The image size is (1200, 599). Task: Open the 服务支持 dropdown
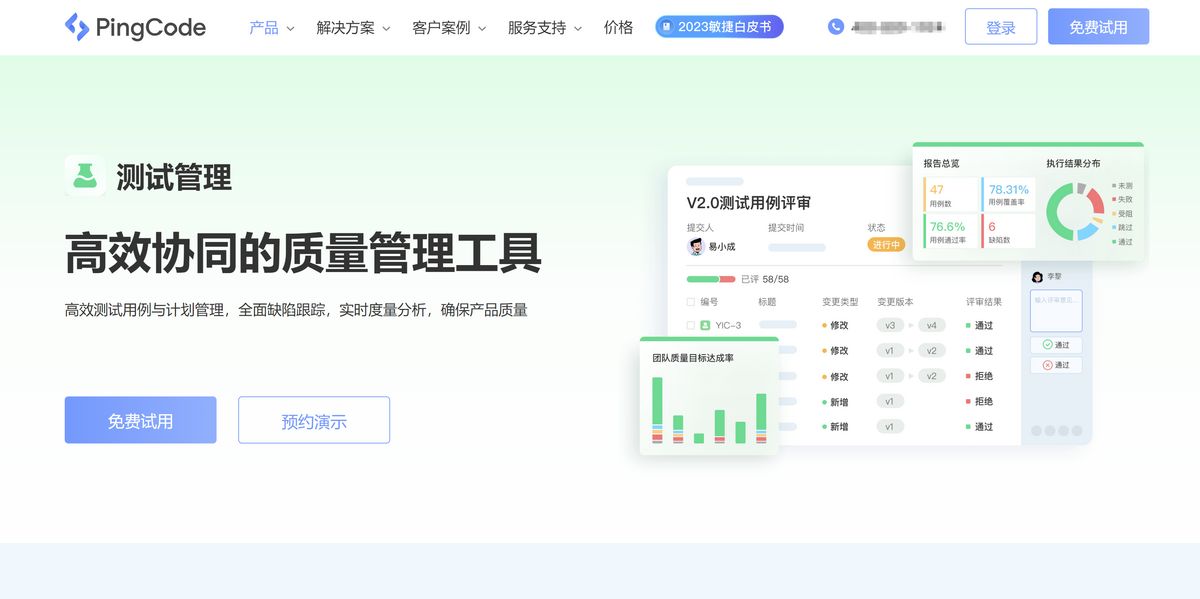pyautogui.click(x=537, y=27)
